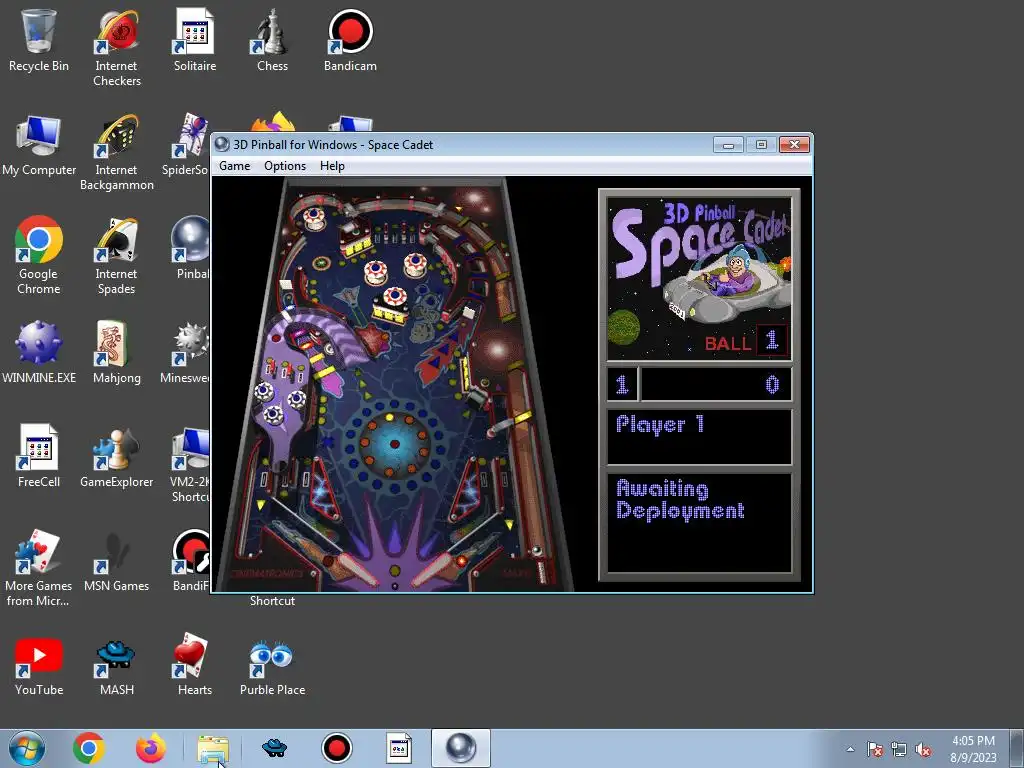Click the Space Cadet logo artwork
This screenshot has width=1024, height=768.
(699, 279)
